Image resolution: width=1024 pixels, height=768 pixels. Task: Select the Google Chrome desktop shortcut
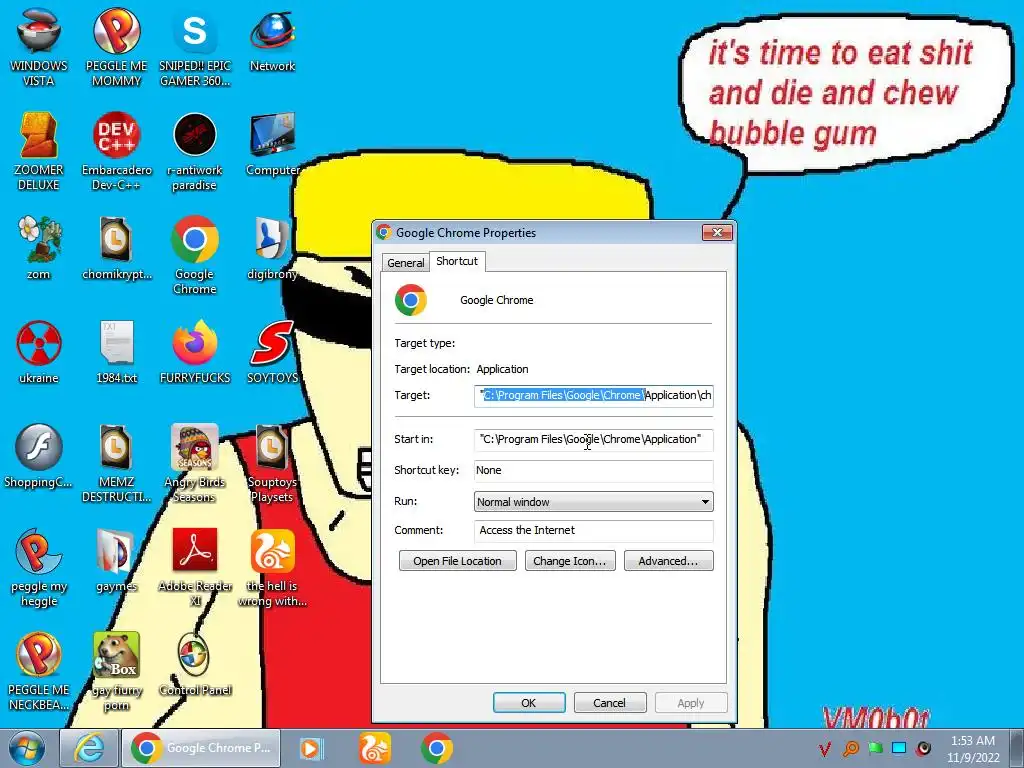(x=195, y=255)
